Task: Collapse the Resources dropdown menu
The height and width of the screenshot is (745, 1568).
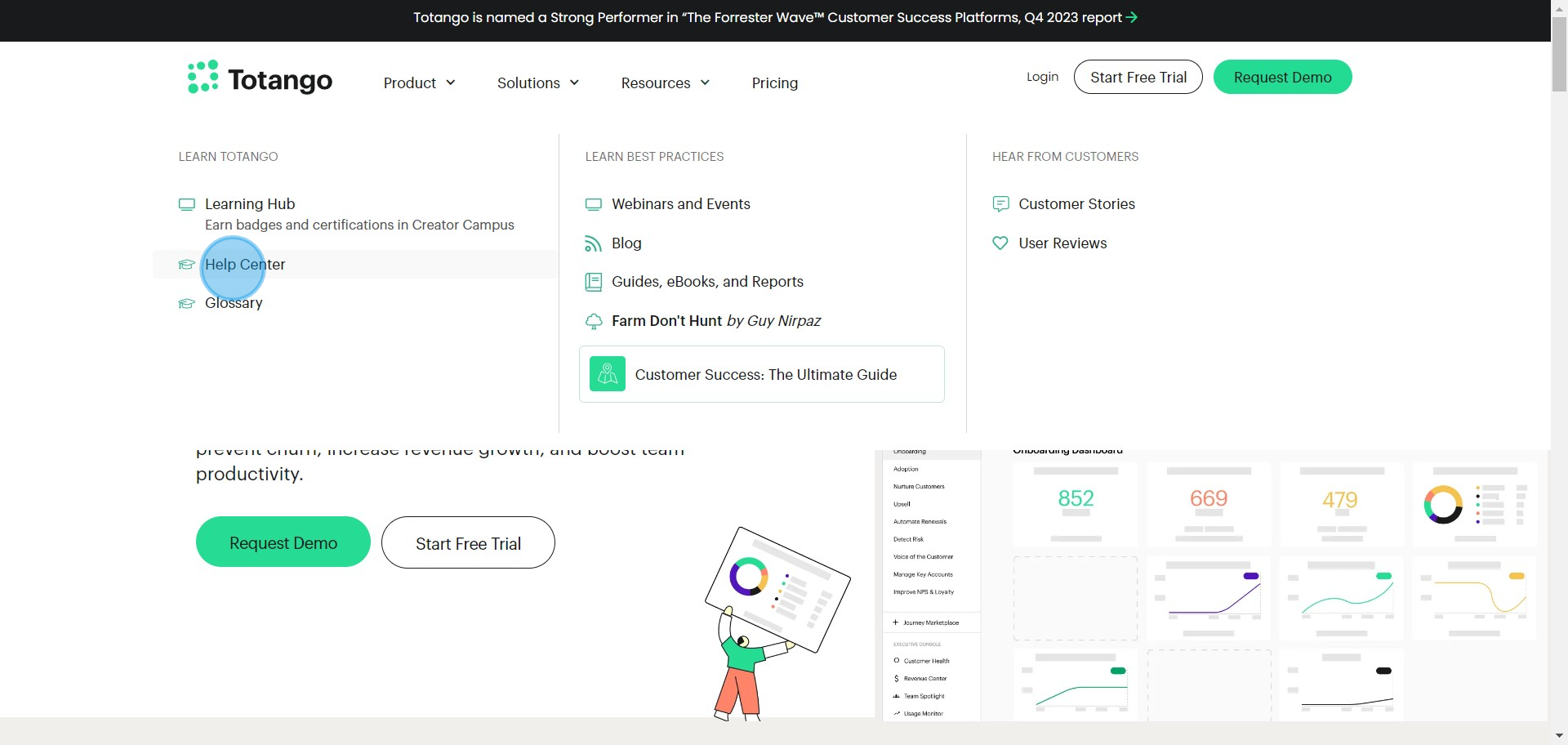Action: (666, 83)
